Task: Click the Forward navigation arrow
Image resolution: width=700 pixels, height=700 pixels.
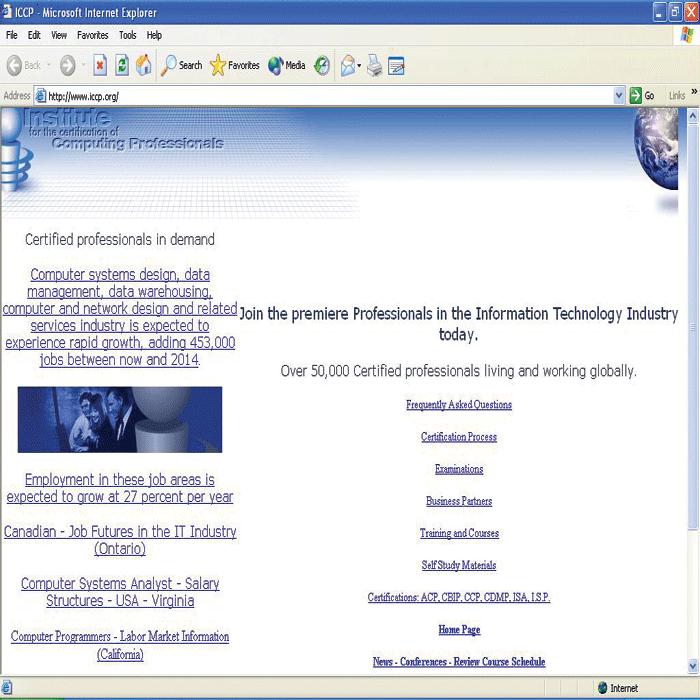Action: click(x=68, y=66)
